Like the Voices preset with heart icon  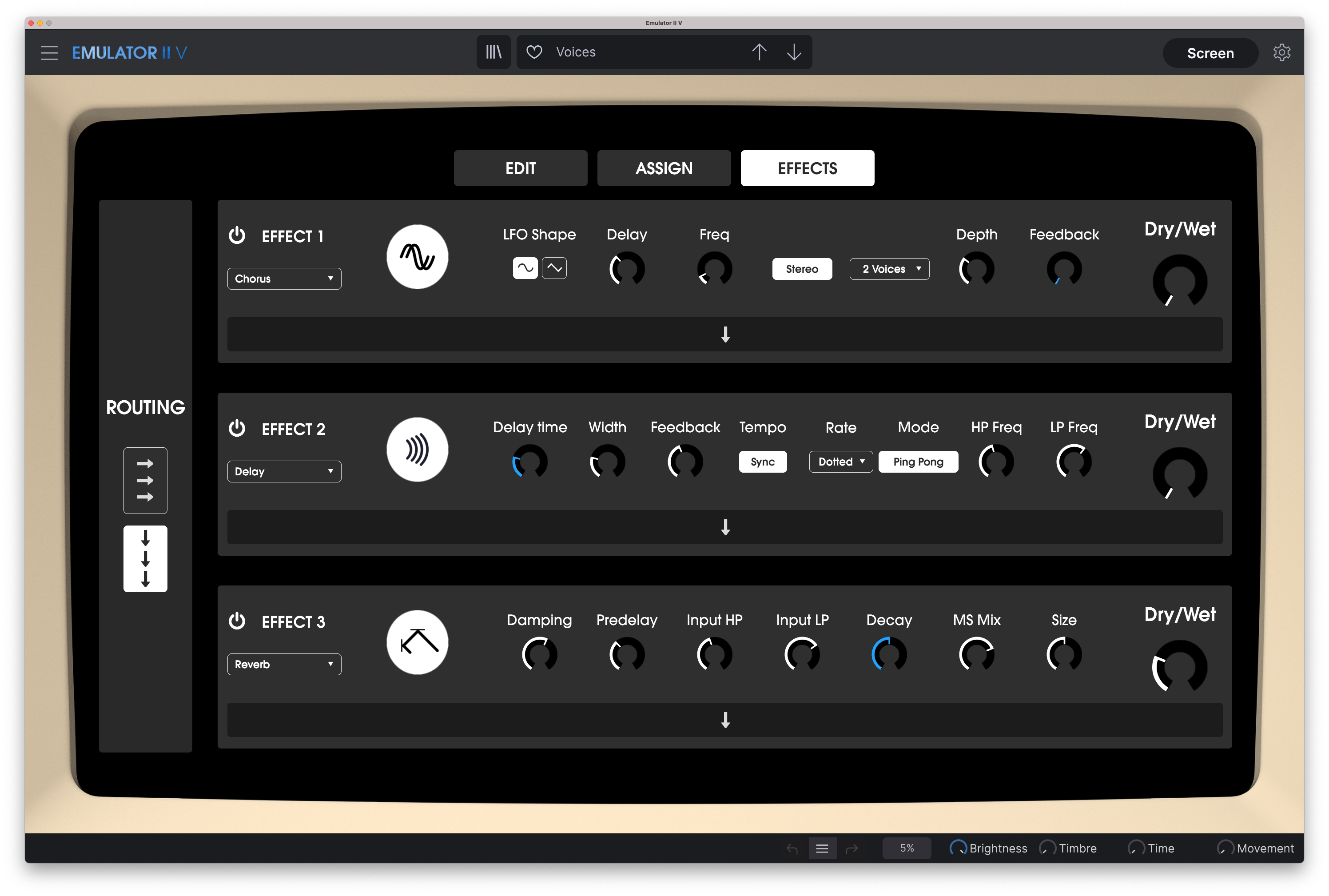click(x=534, y=52)
